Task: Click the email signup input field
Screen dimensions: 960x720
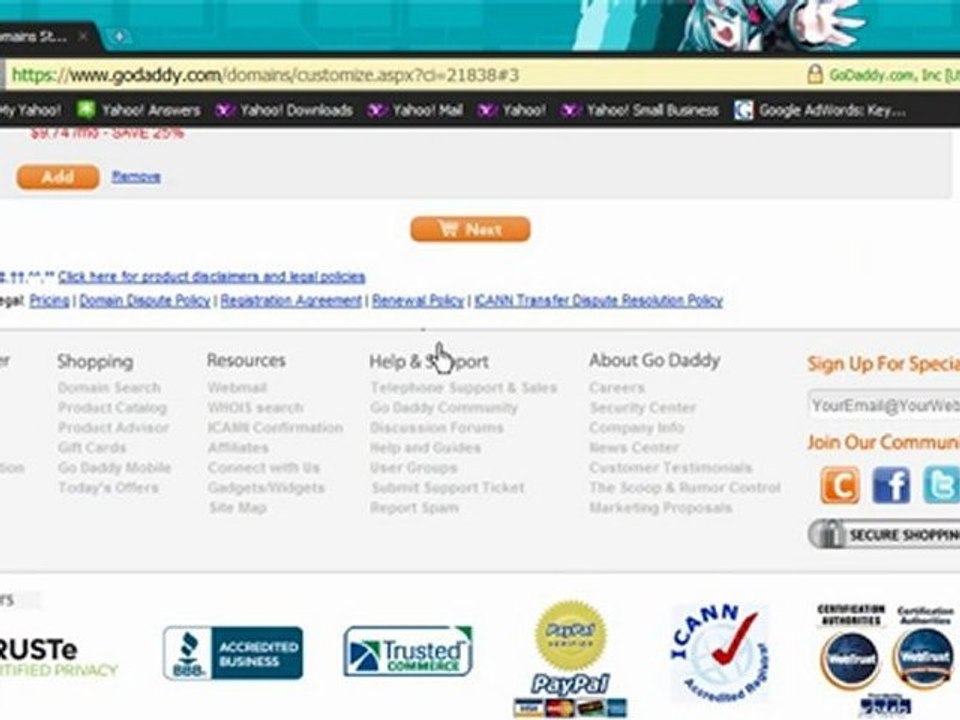Action: click(x=884, y=405)
